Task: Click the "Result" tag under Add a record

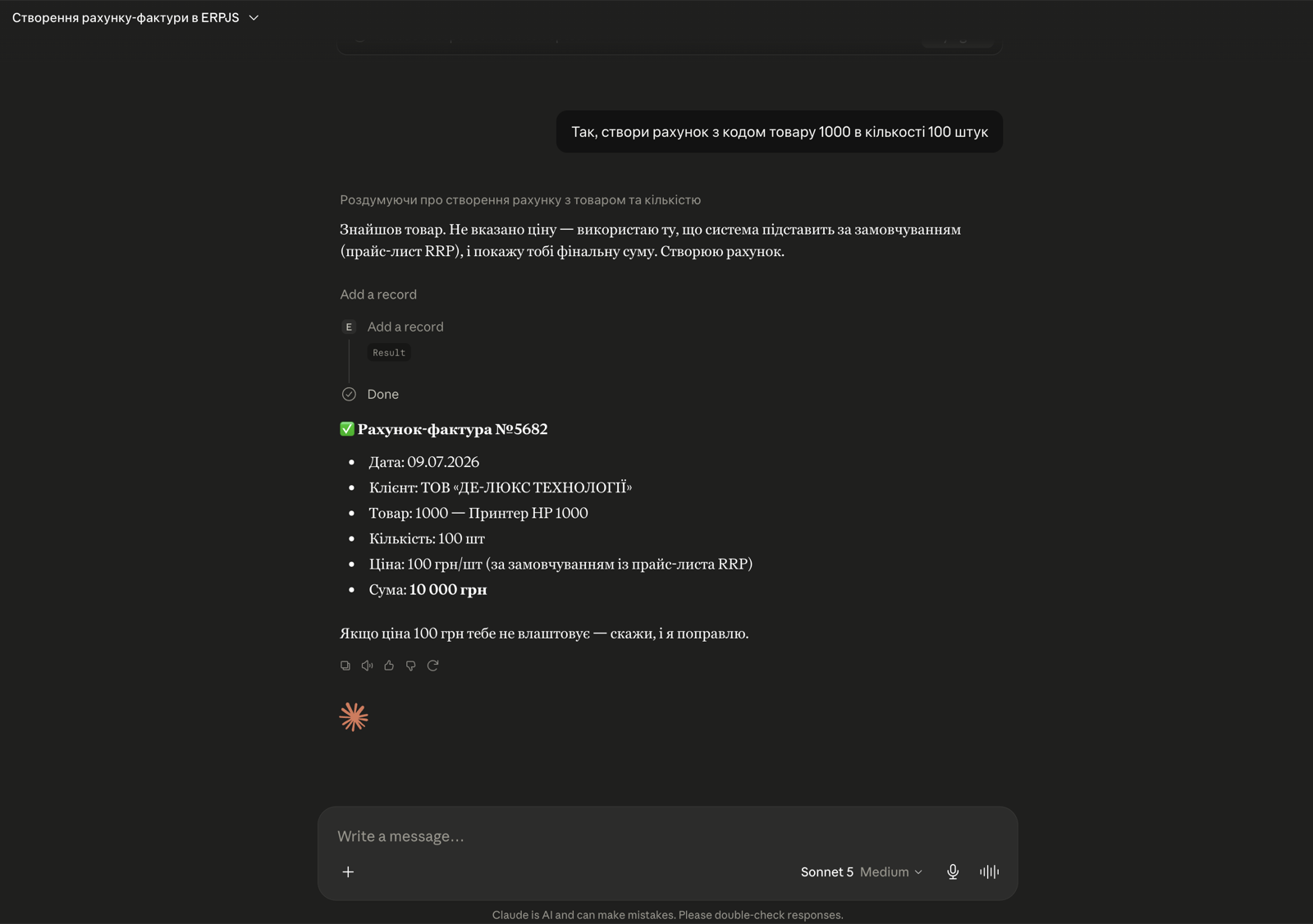Action: 389,353
